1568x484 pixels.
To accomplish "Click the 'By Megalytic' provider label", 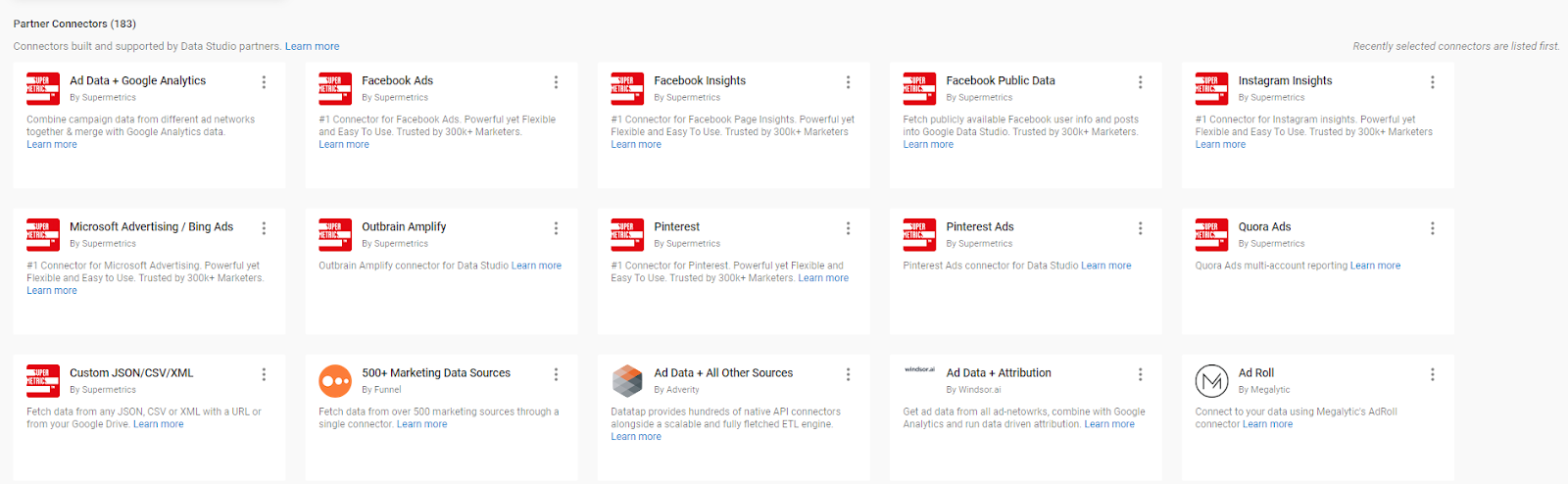I will point(1263,390).
